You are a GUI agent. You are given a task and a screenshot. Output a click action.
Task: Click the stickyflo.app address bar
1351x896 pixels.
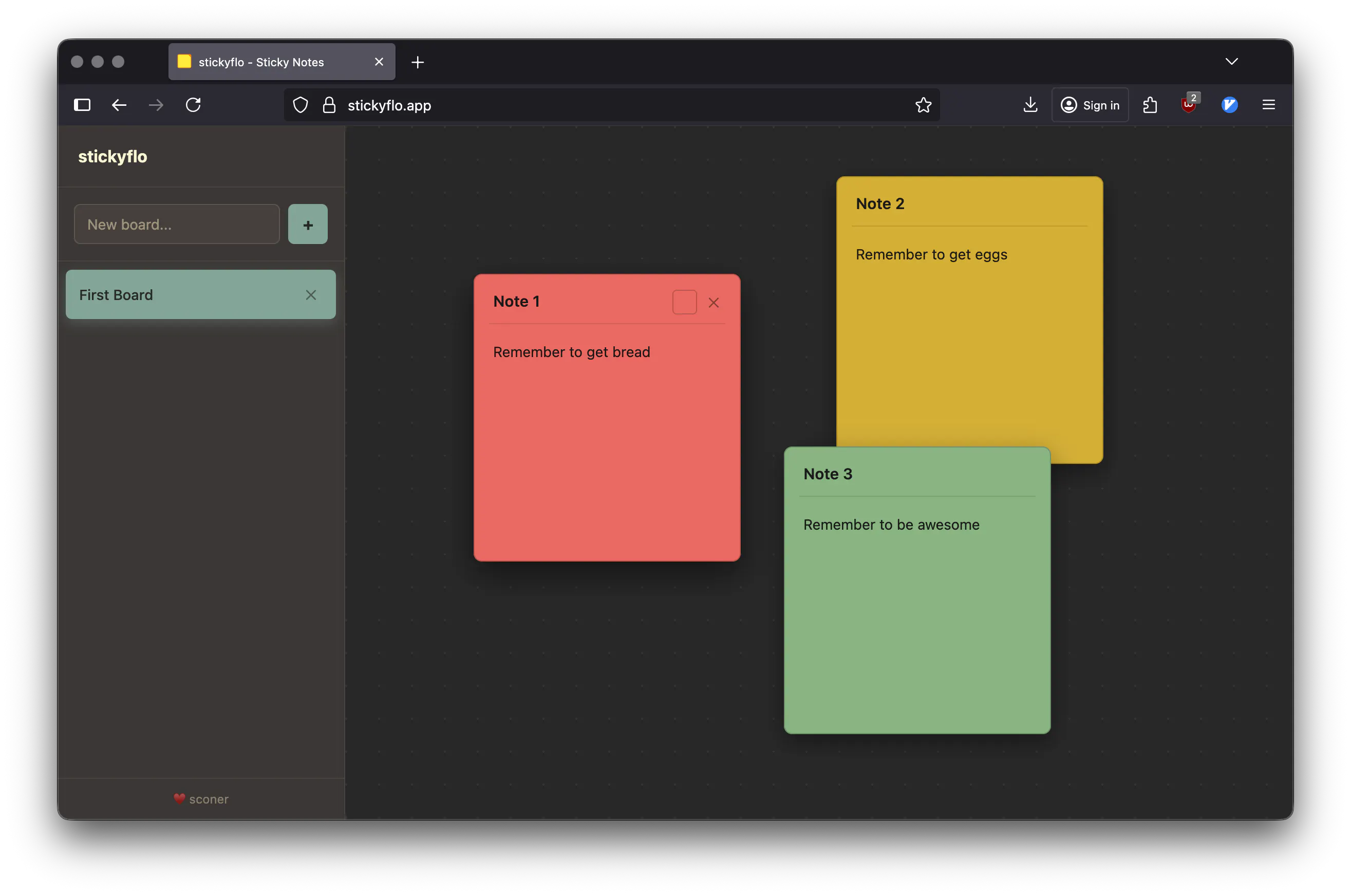pyautogui.click(x=612, y=105)
